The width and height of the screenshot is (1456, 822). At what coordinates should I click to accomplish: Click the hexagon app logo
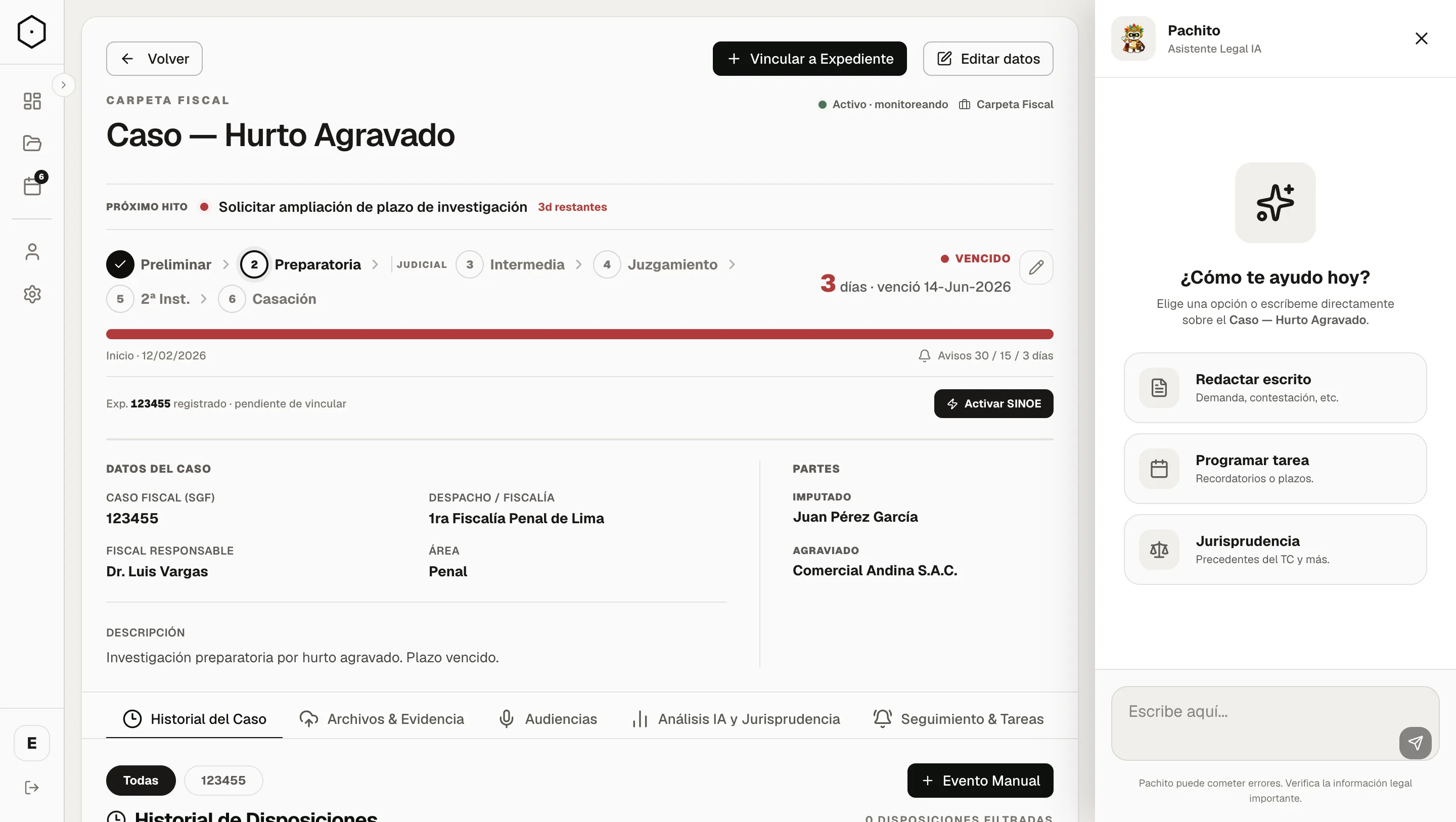point(32,32)
